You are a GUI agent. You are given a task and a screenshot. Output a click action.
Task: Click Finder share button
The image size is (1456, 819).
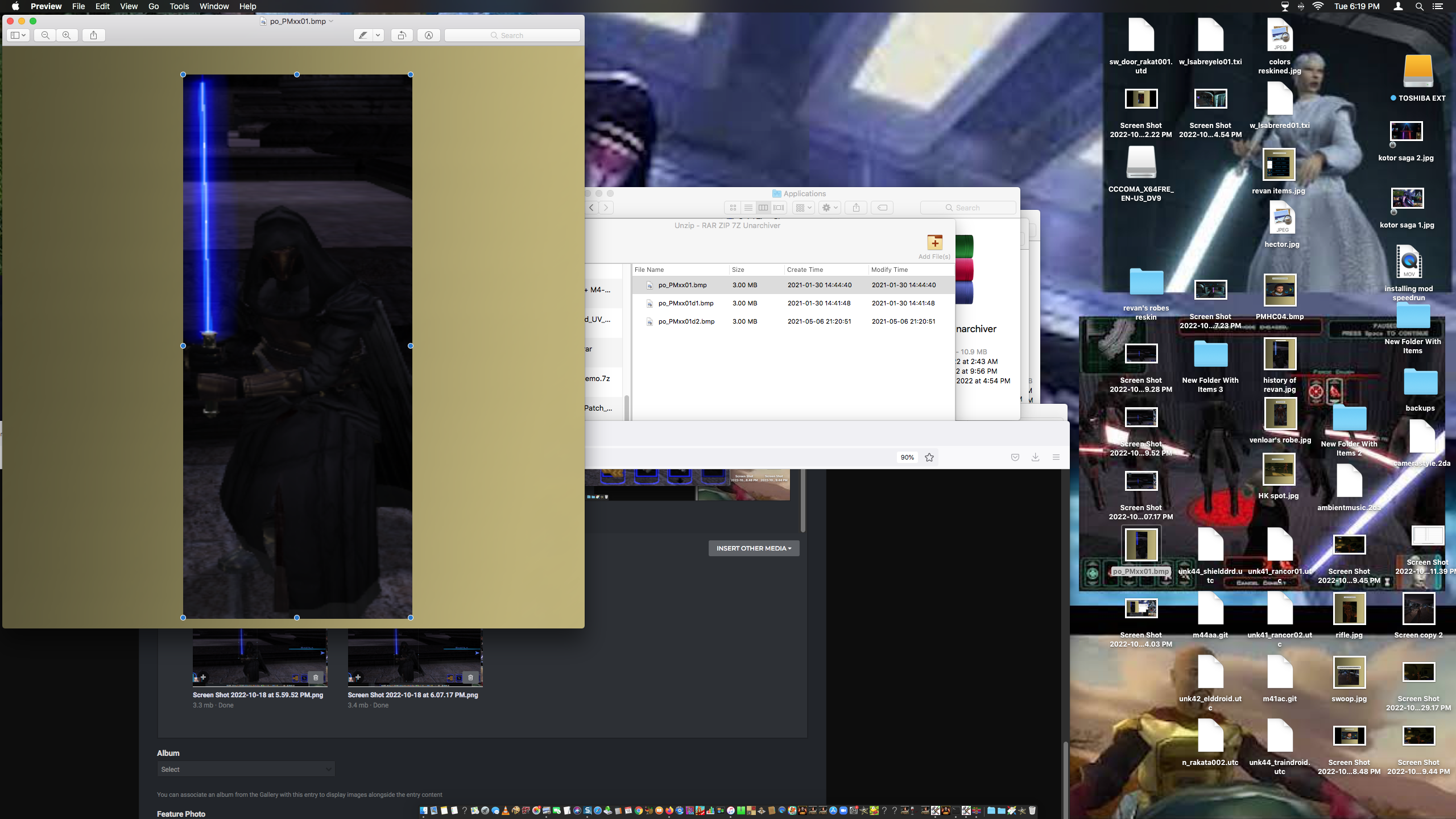[x=856, y=208]
